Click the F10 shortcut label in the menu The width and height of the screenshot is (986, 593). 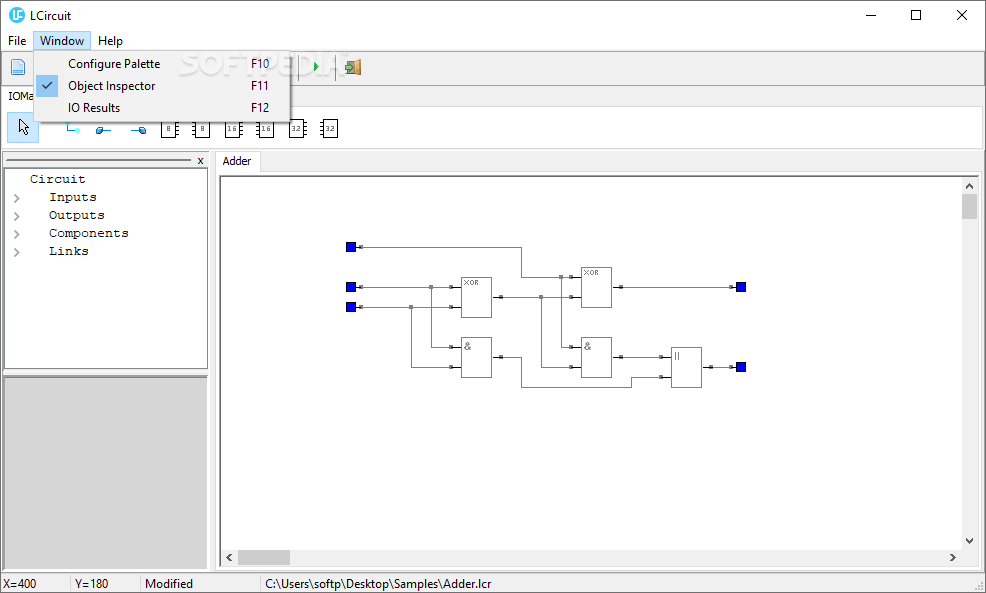tap(260, 64)
